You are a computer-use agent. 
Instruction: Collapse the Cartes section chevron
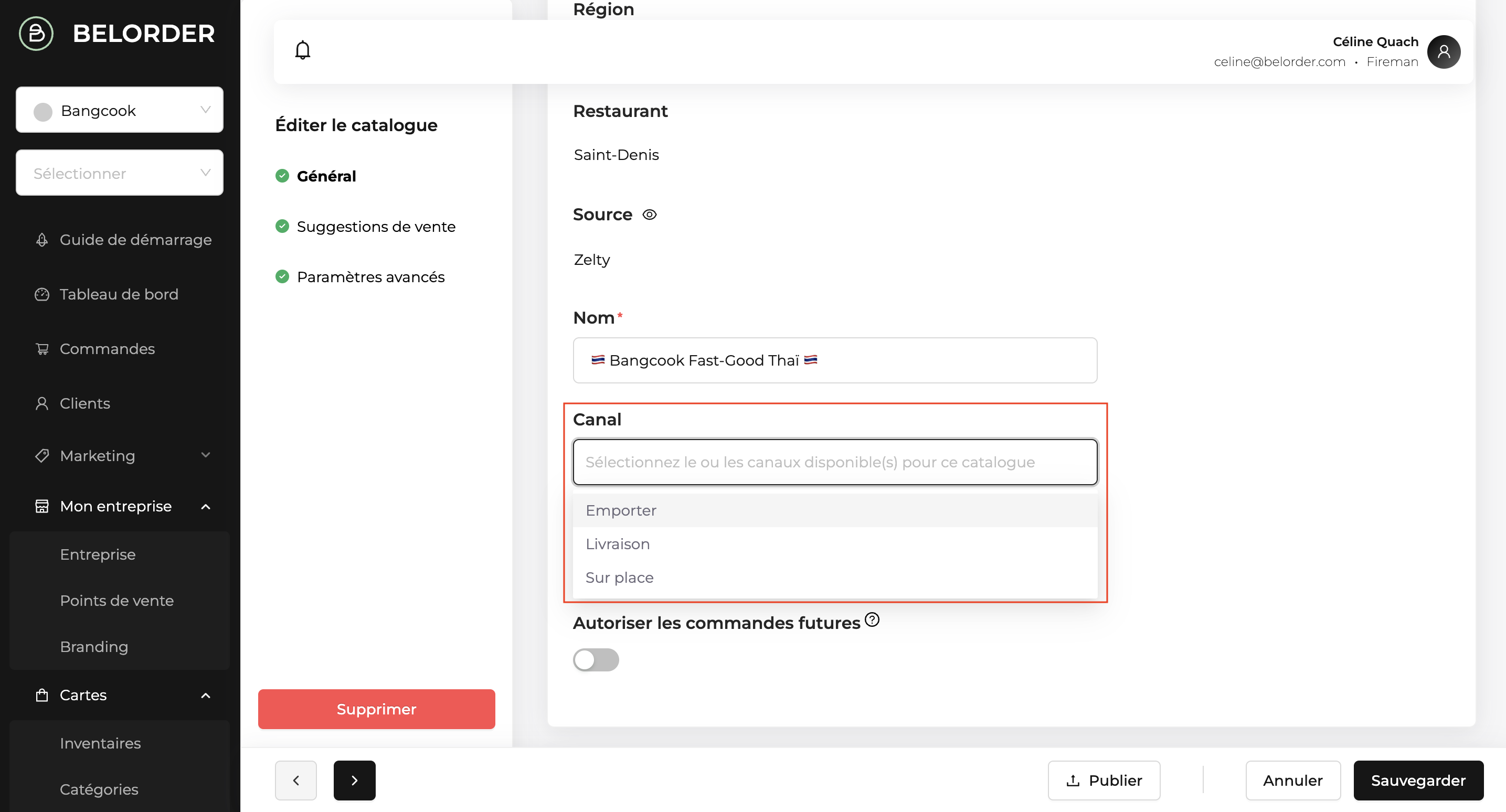[x=206, y=696]
